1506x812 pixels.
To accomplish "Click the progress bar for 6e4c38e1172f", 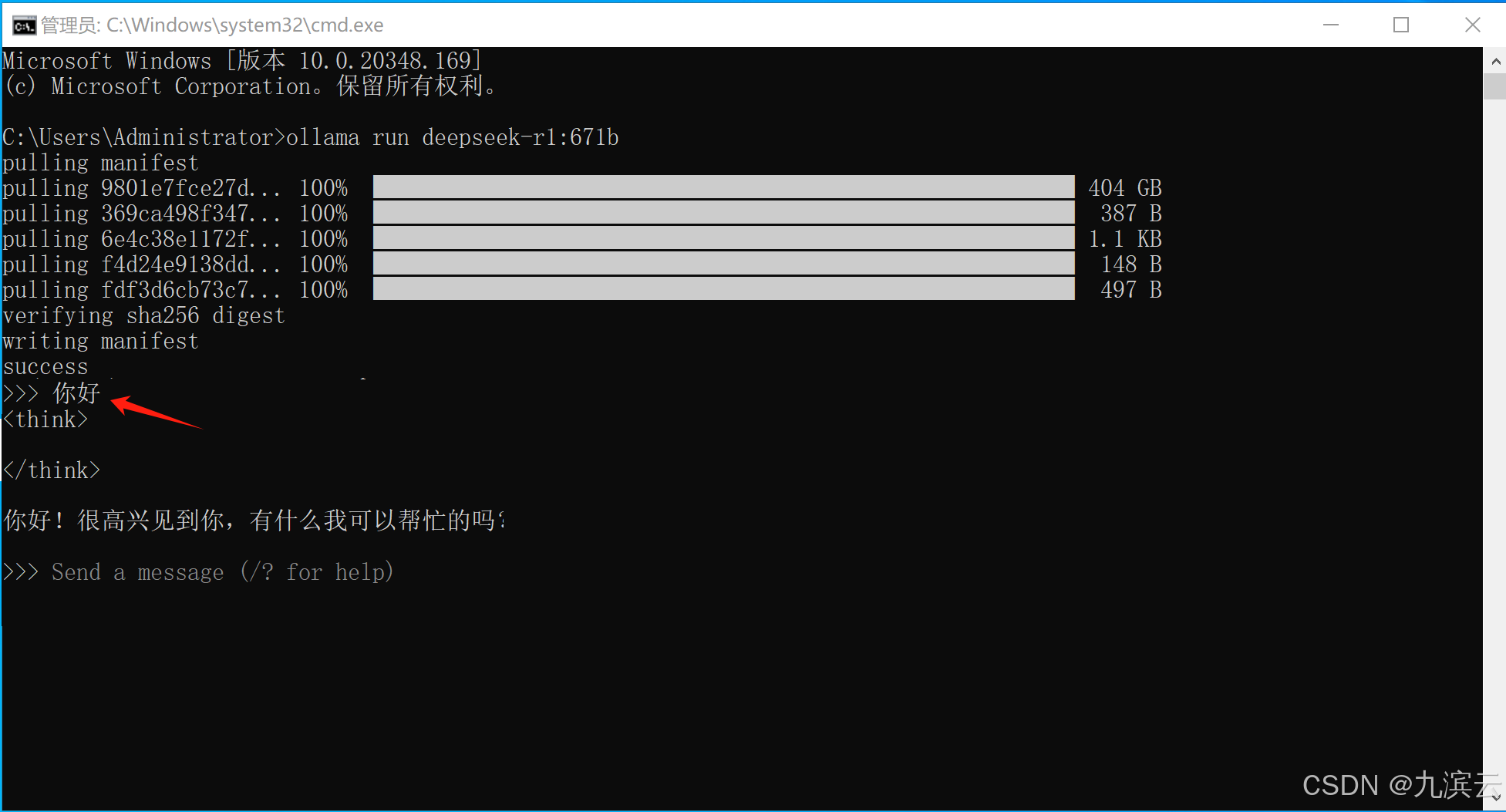I will coord(723,238).
